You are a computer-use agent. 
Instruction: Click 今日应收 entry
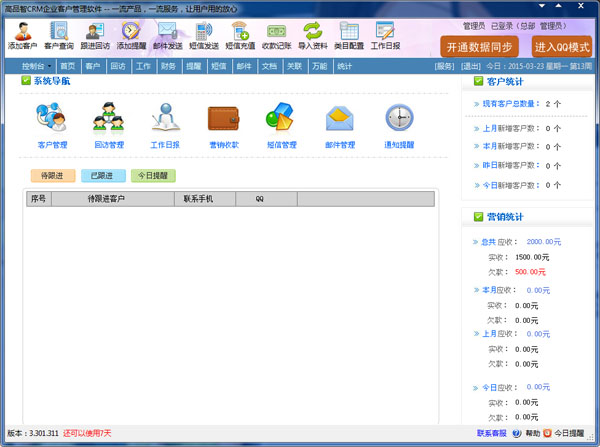point(512,387)
